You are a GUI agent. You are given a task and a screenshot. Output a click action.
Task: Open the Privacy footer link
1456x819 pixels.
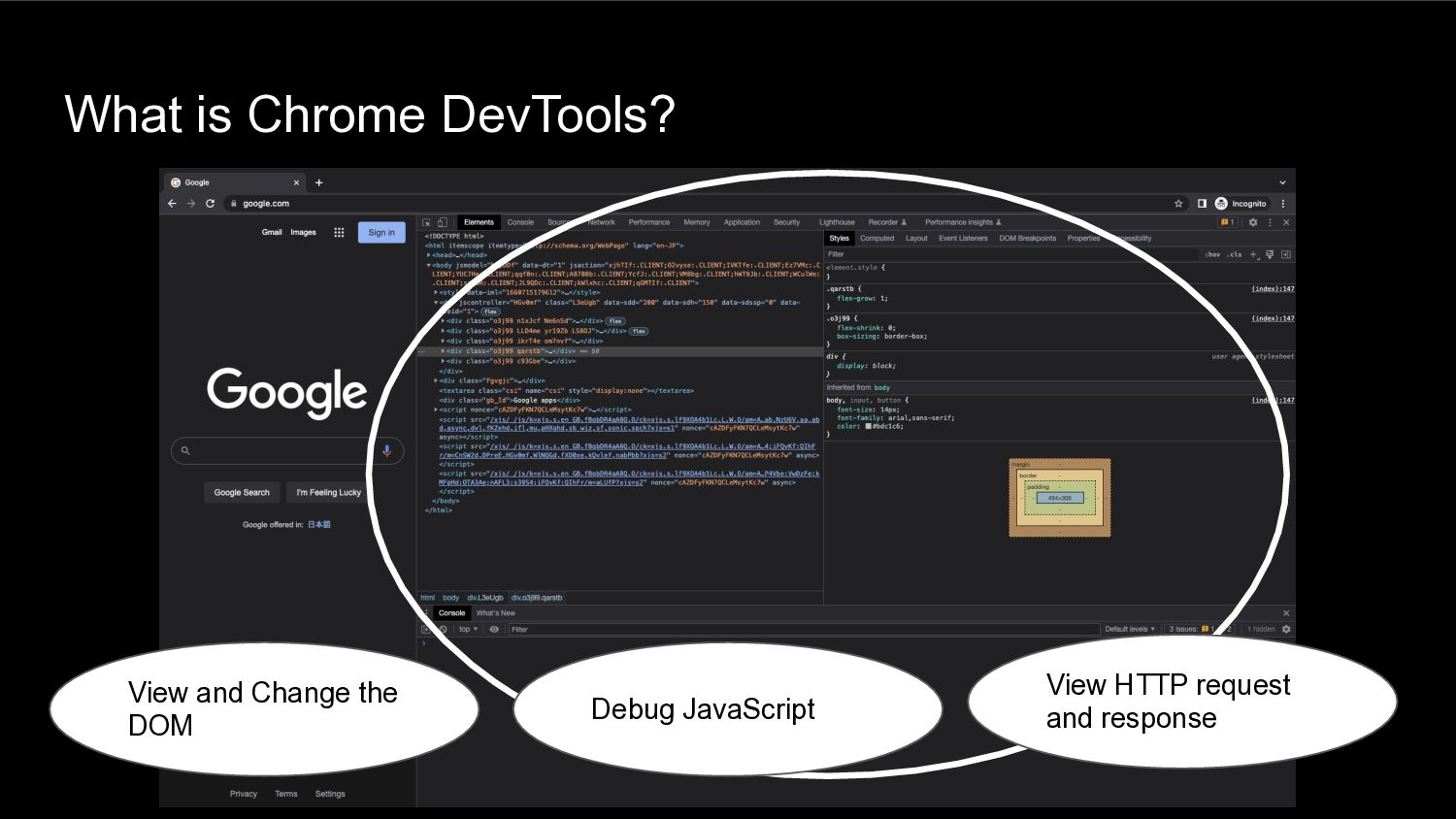click(x=244, y=794)
